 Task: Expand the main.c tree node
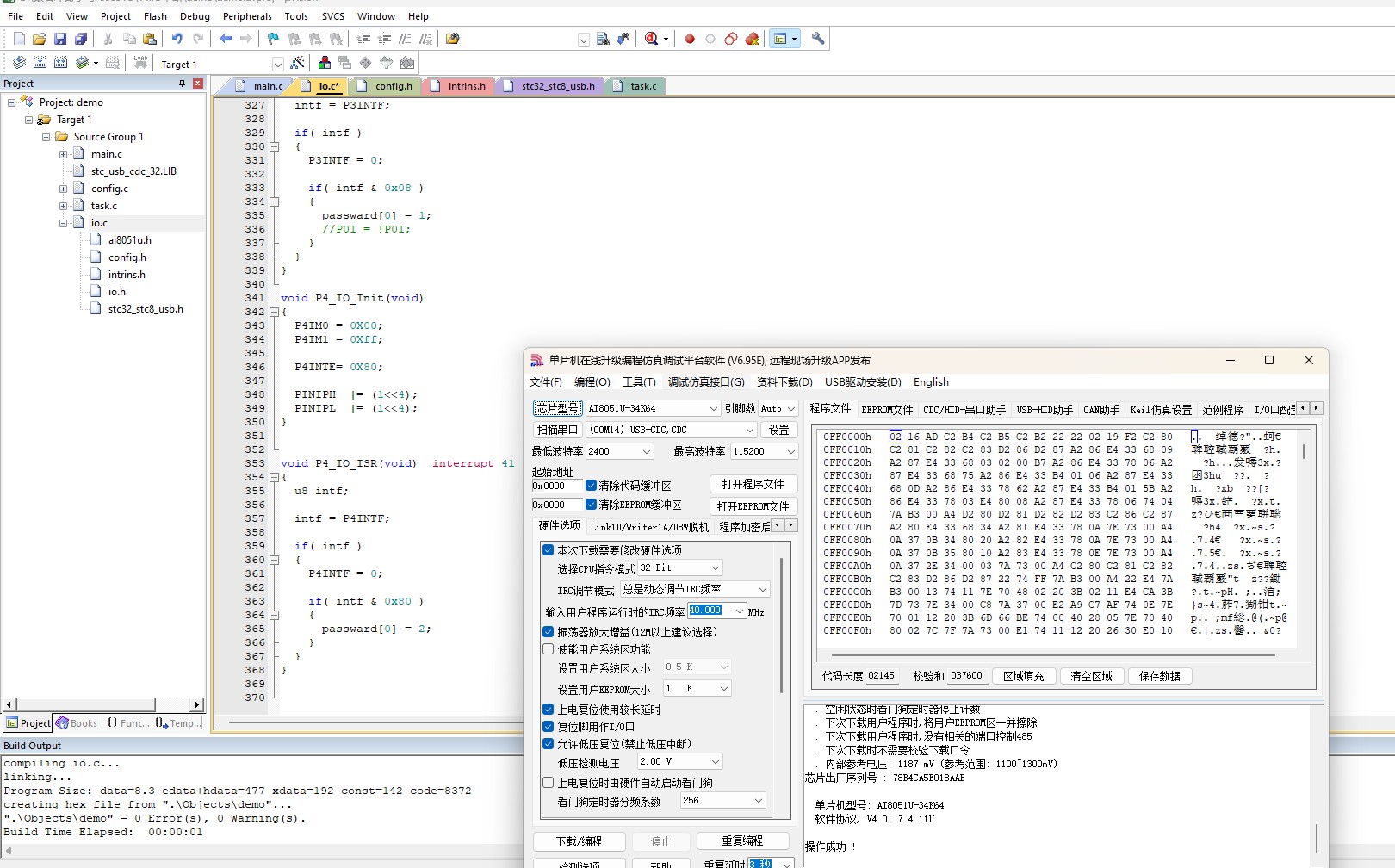tap(63, 154)
